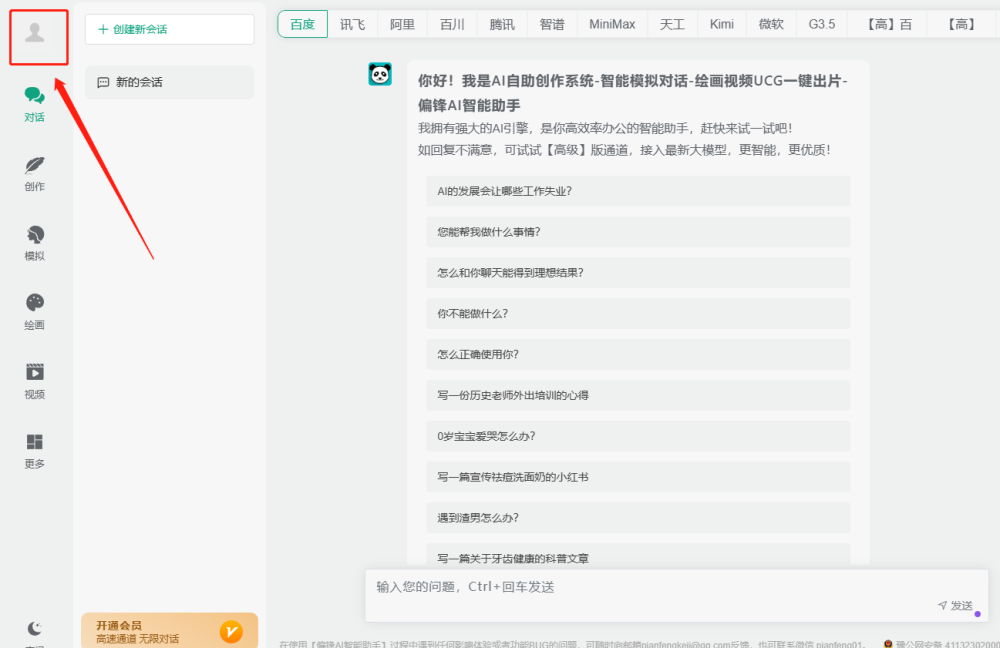Click suggestion 怎么和你聊天能得到理想结果?
The width and height of the screenshot is (1000, 648).
tap(638, 273)
